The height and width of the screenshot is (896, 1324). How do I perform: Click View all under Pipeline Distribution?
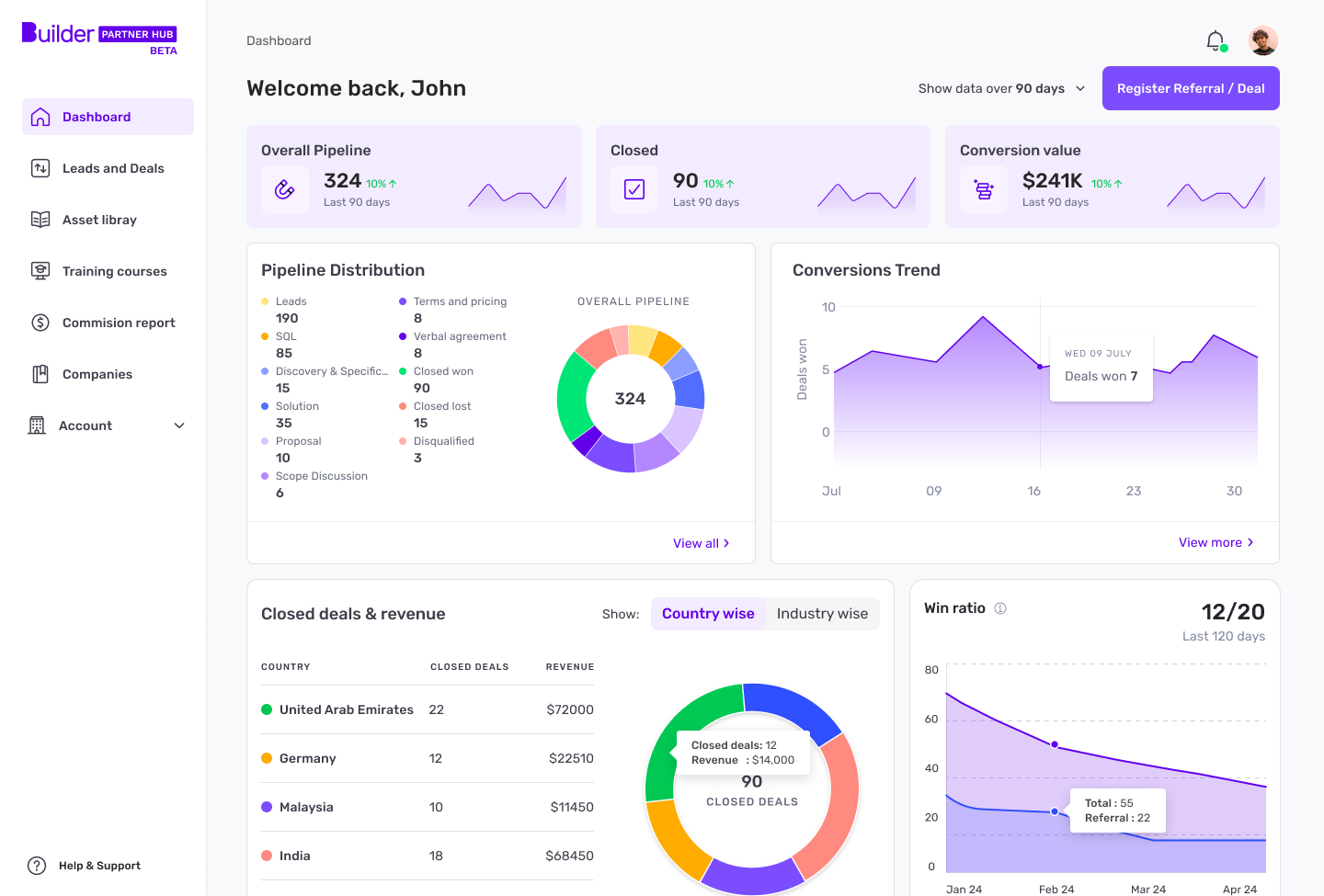click(x=702, y=542)
